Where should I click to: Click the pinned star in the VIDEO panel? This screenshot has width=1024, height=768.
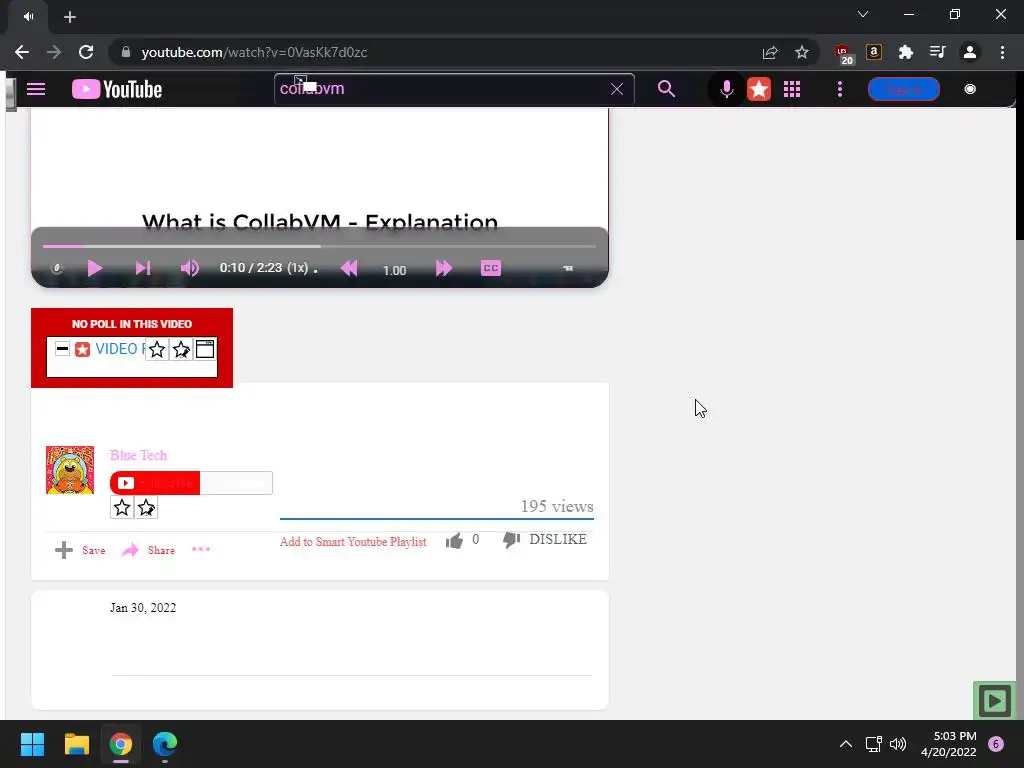coord(181,349)
